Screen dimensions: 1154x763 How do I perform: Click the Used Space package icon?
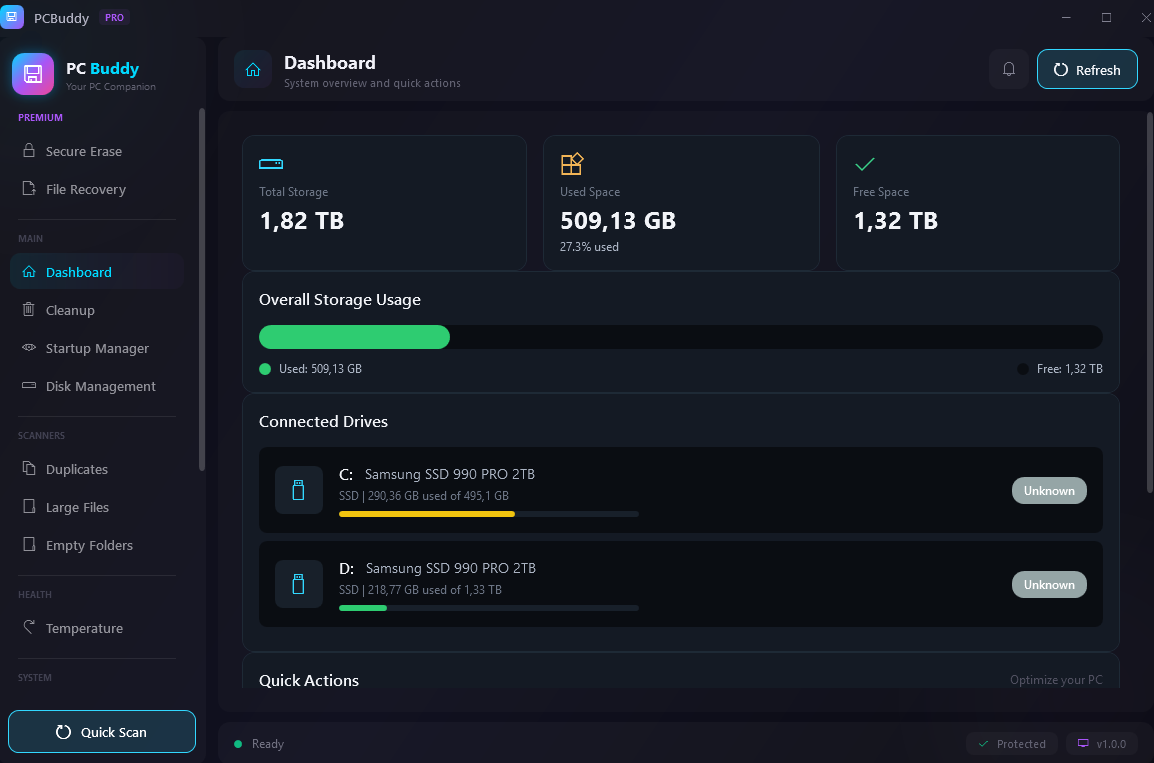point(572,163)
